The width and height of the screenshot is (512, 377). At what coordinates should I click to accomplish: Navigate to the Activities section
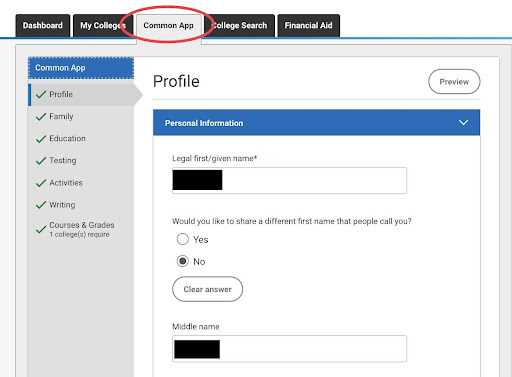(x=81, y=183)
